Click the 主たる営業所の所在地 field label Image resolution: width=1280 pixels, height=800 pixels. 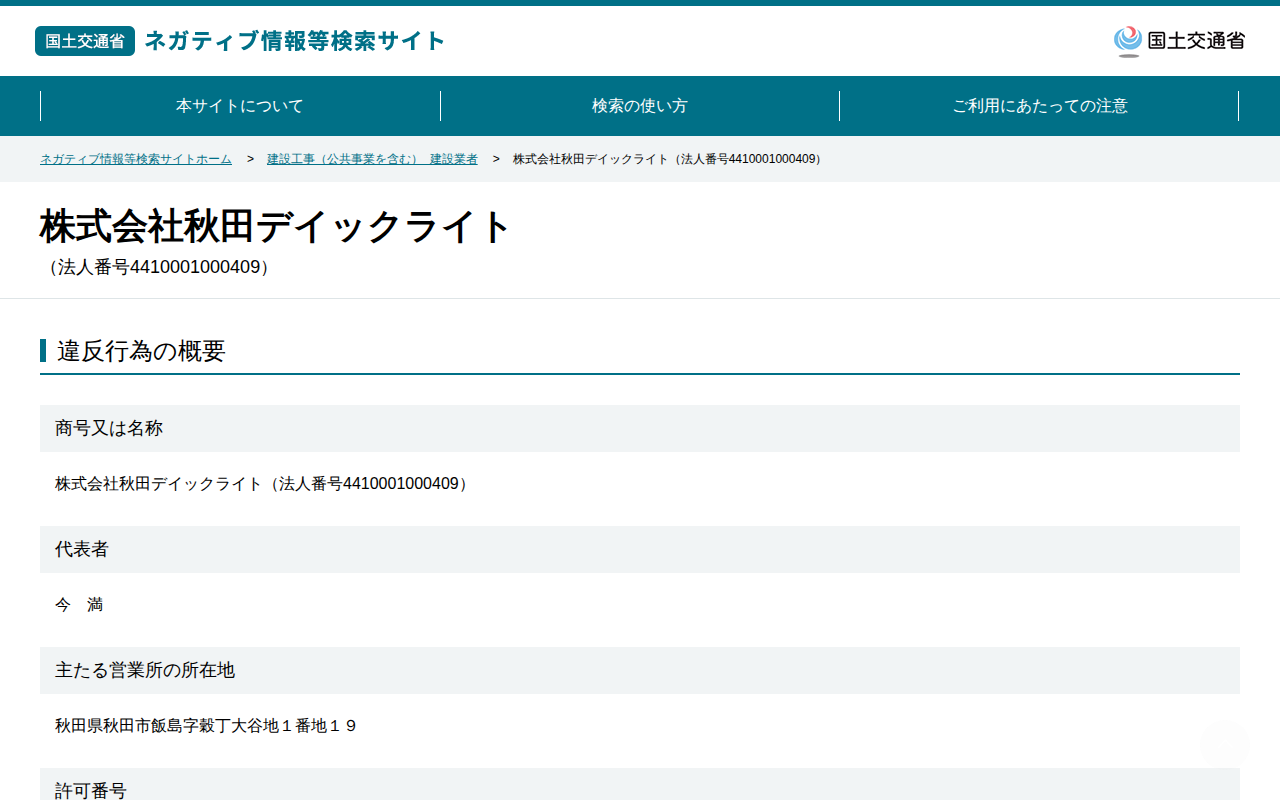[x=145, y=670]
